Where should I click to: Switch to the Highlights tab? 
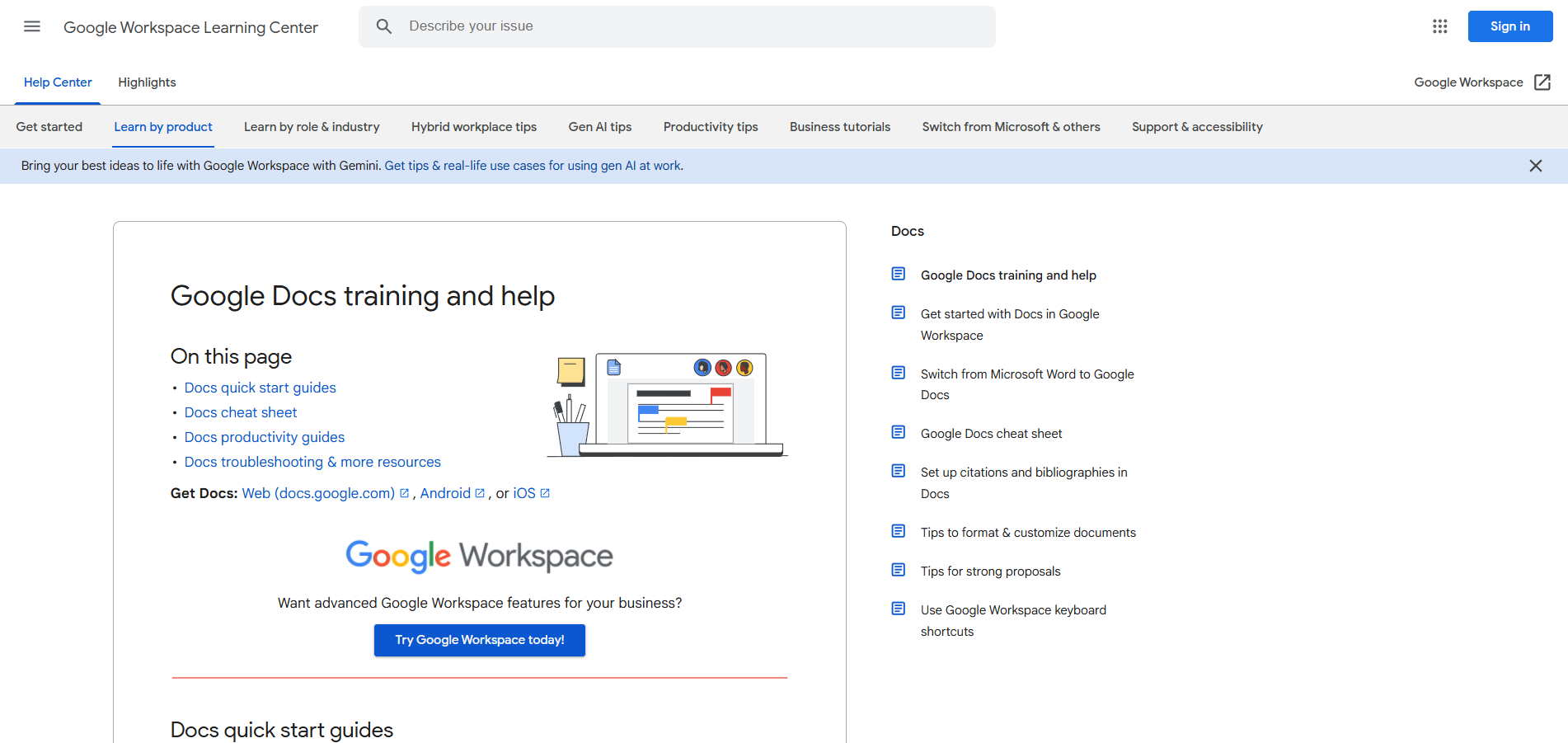[147, 82]
